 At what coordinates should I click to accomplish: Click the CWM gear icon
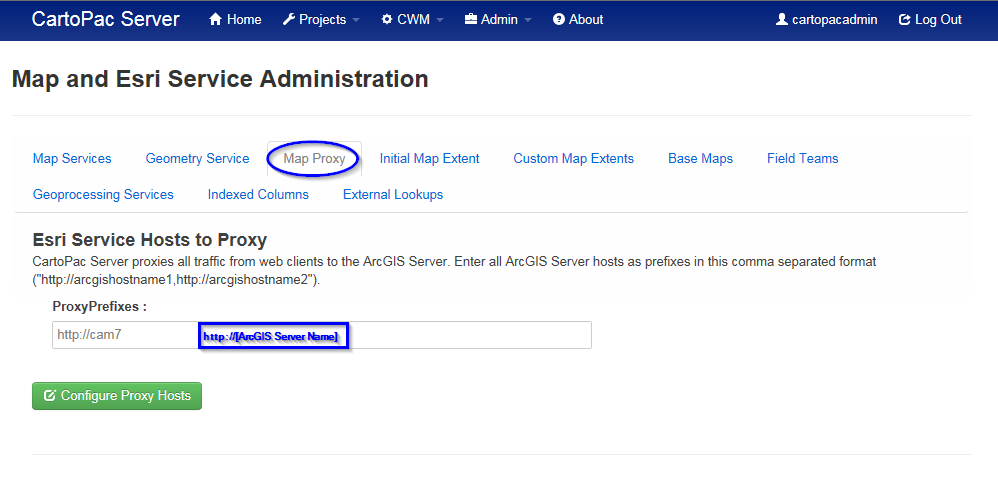(387, 20)
